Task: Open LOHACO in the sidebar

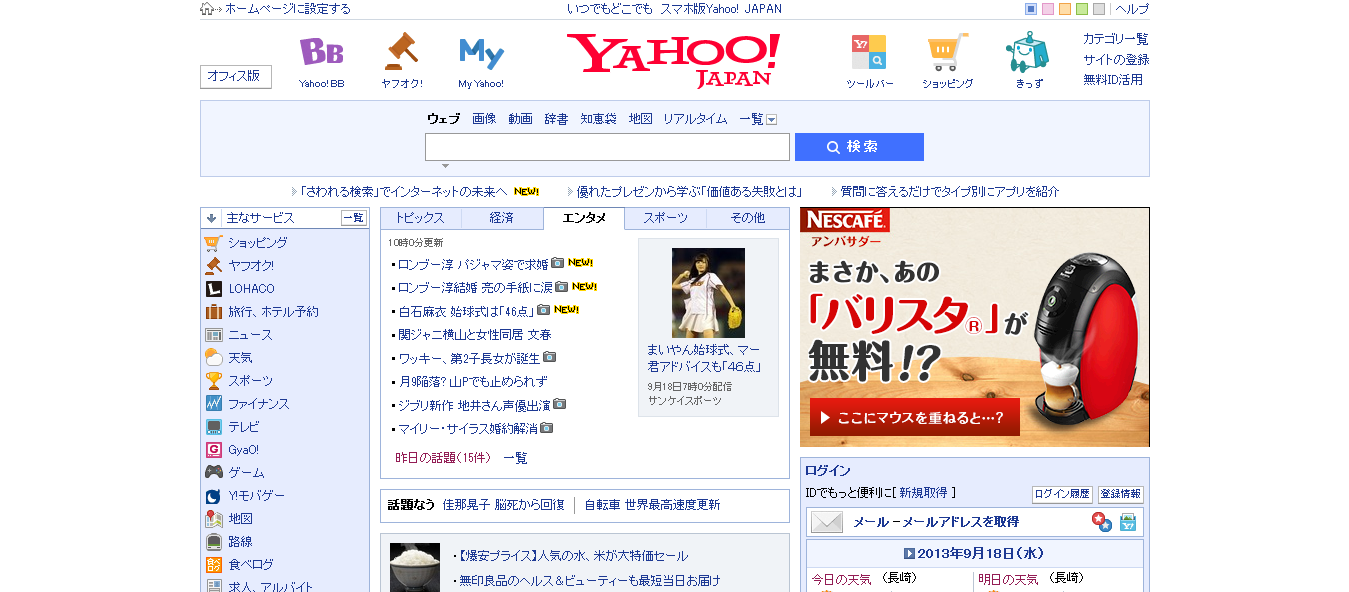Action: coord(251,289)
